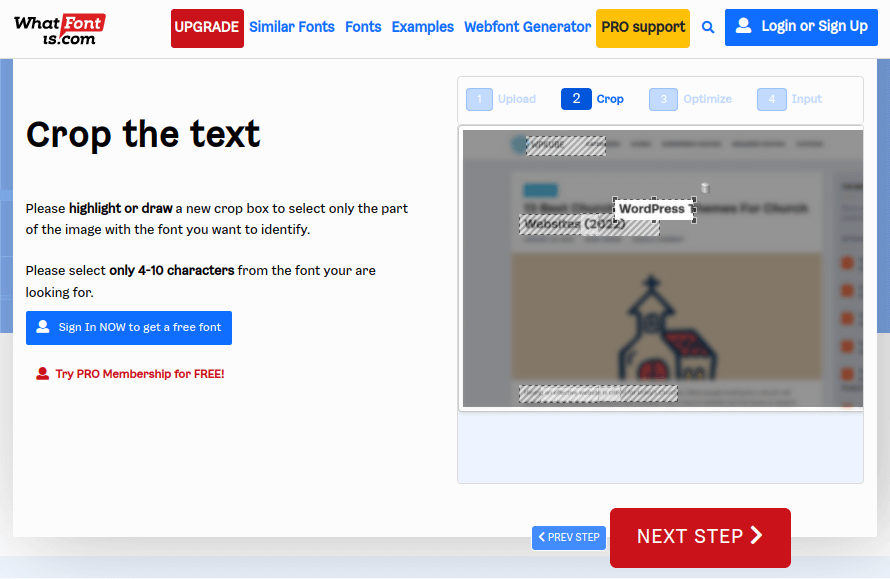Open Try PRO Membership for FREE link
The image size is (890, 579).
point(130,374)
